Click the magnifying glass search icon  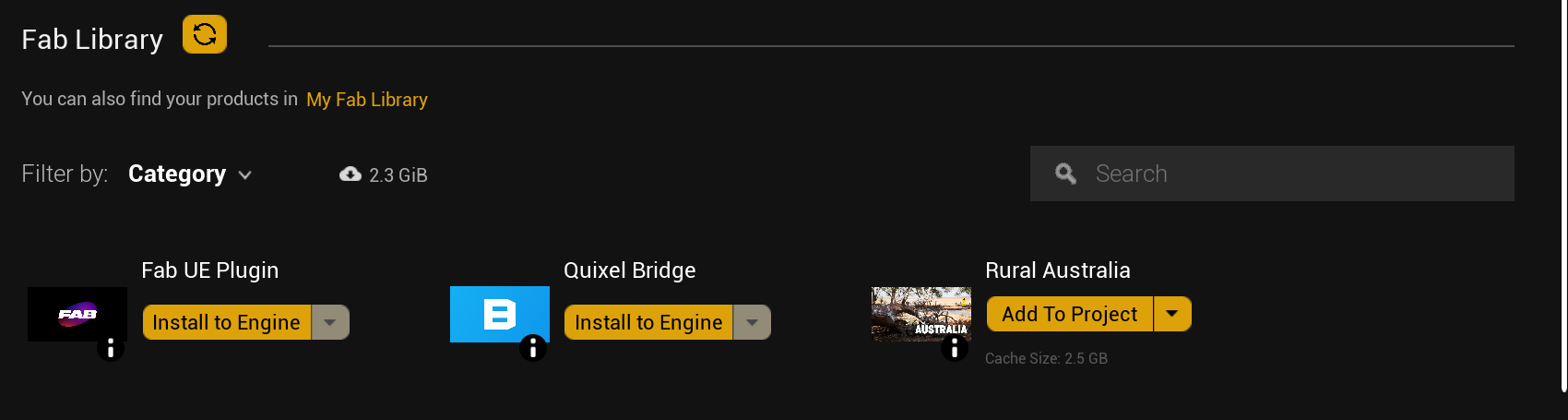coord(1065,174)
